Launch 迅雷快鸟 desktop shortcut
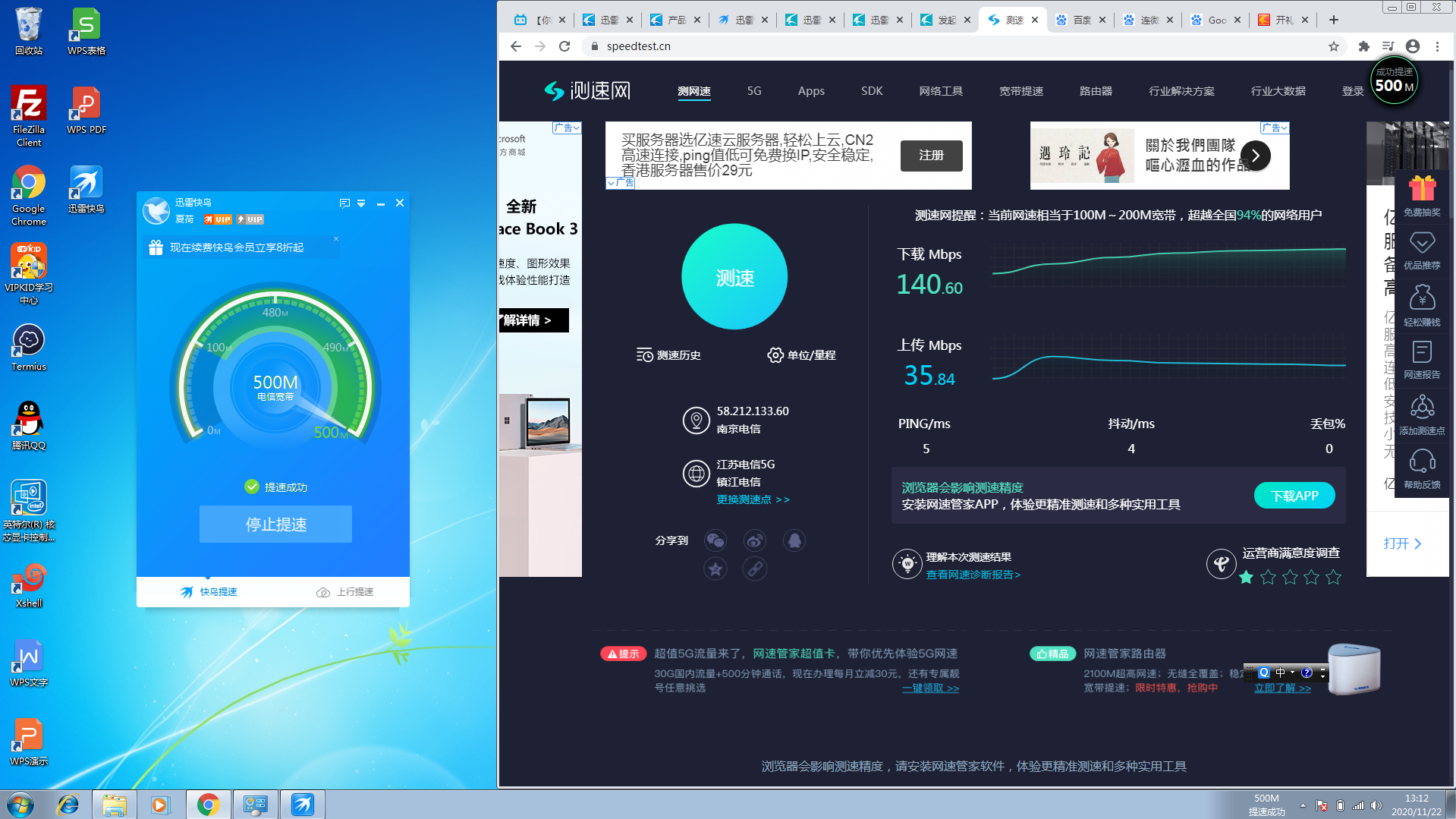This screenshot has width=1456, height=819. [x=86, y=189]
